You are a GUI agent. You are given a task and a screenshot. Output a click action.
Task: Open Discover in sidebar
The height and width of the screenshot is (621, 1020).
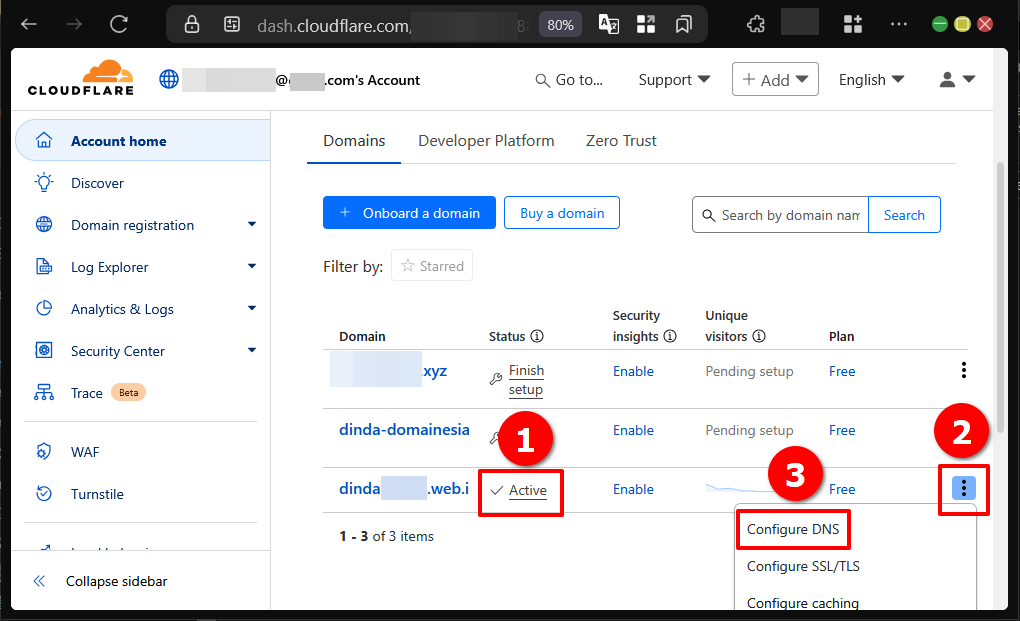[x=97, y=183]
